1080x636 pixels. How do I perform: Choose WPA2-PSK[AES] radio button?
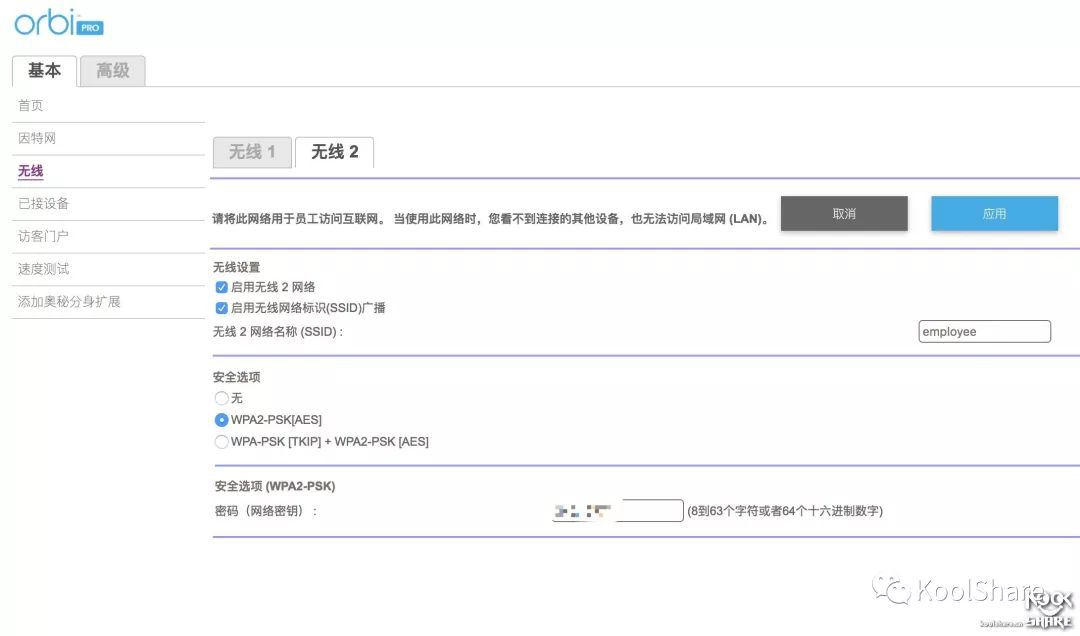pos(222,420)
